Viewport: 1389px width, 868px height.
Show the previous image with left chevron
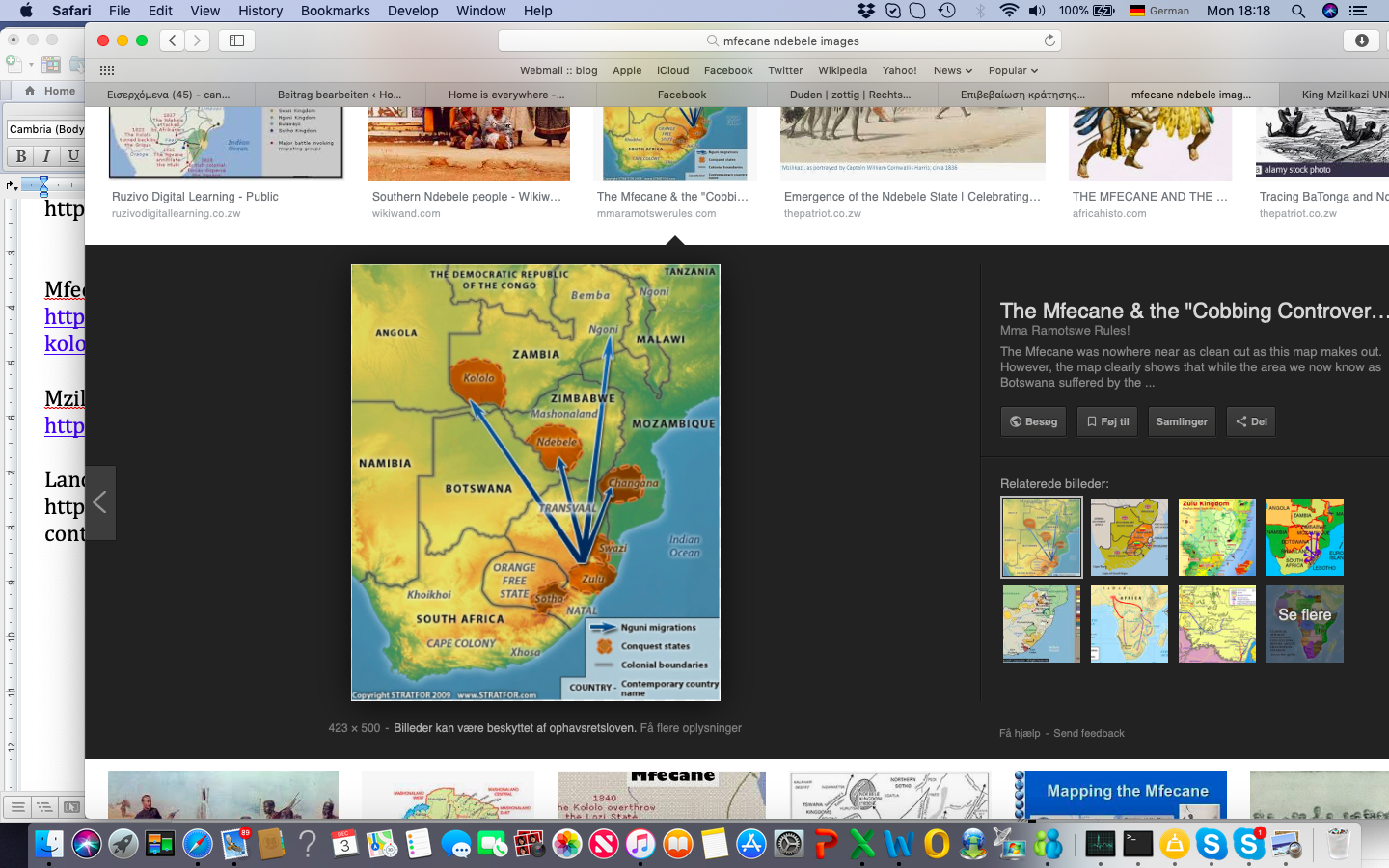[100, 502]
